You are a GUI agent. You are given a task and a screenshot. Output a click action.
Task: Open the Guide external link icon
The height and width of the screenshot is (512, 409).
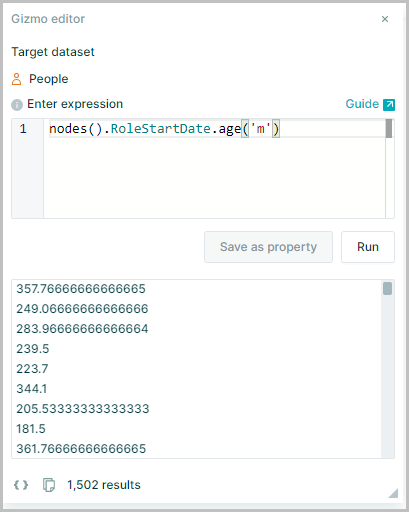pyautogui.click(x=389, y=105)
